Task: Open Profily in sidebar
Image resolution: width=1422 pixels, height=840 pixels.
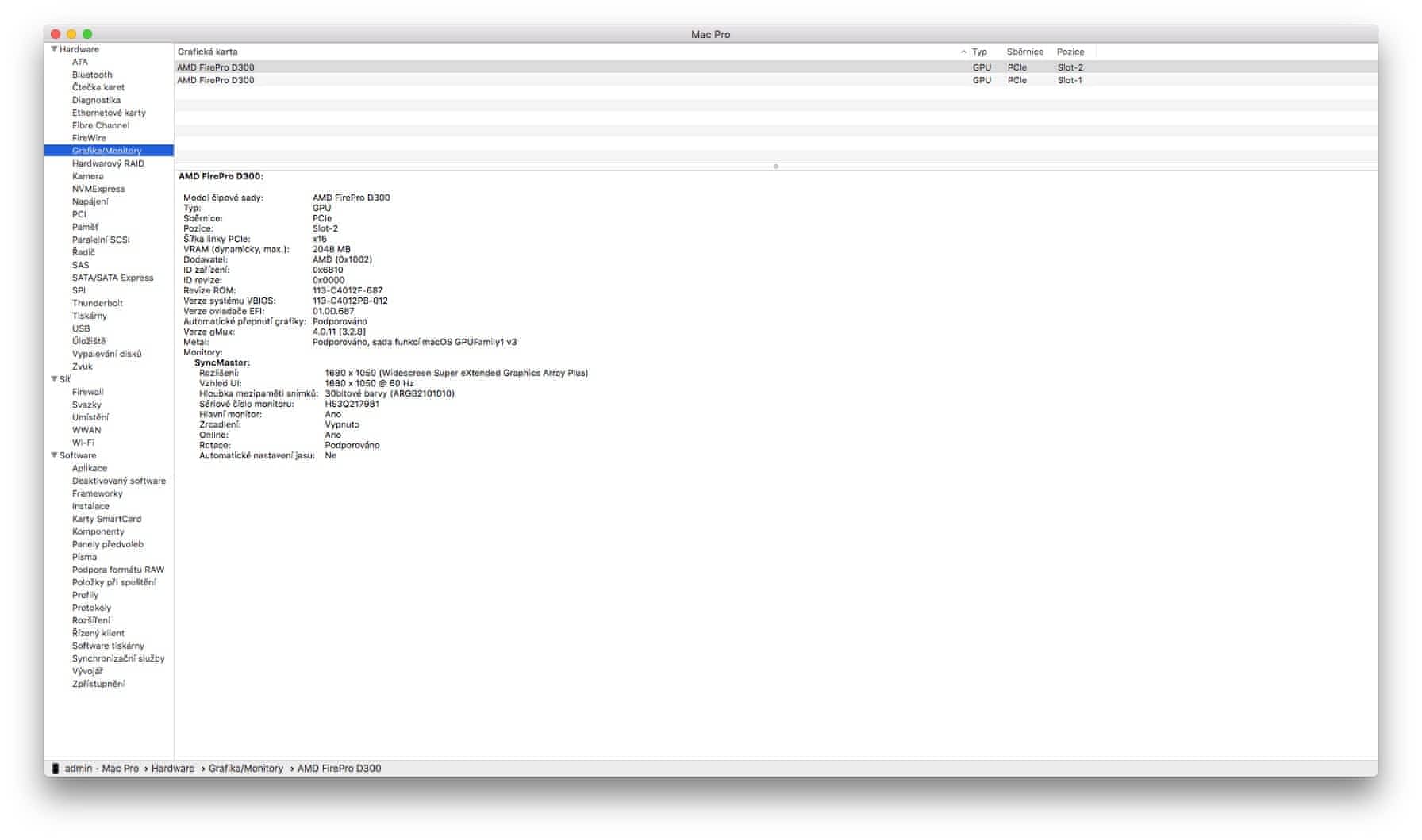Action: click(86, 595)
